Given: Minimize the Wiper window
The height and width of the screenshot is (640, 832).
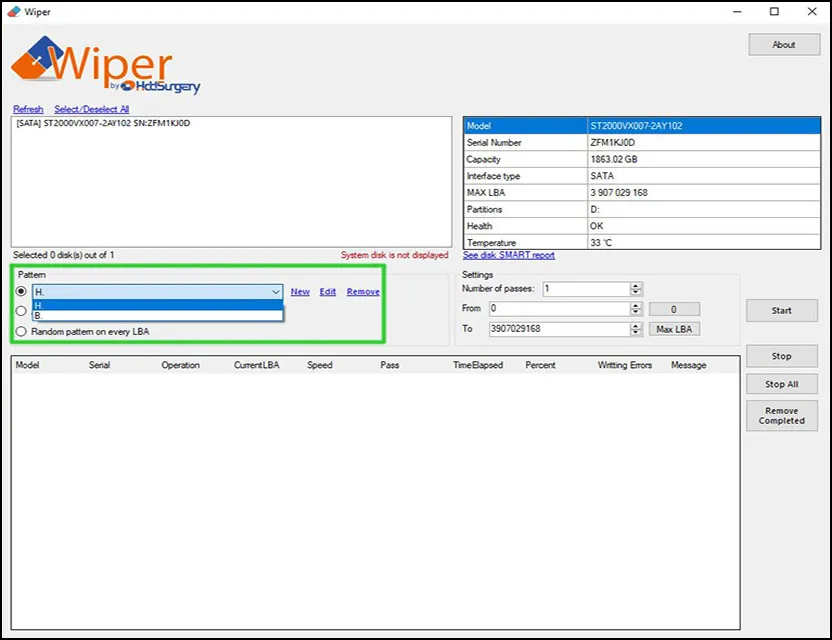Looking at the screenshot, I should click(737, 12).
